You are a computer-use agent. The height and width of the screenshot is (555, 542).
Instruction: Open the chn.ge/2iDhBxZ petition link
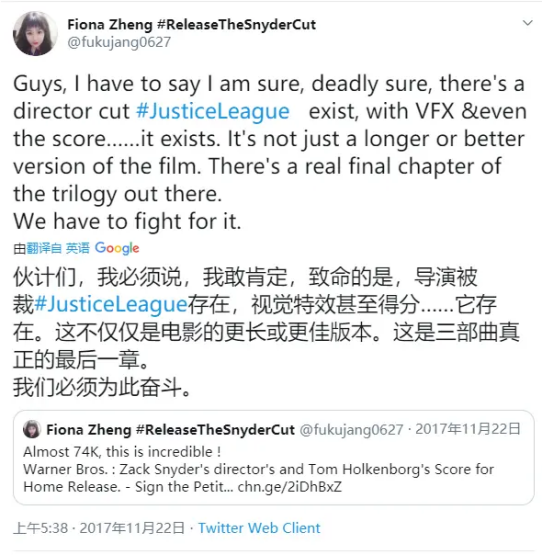click(x=289, y=487)
